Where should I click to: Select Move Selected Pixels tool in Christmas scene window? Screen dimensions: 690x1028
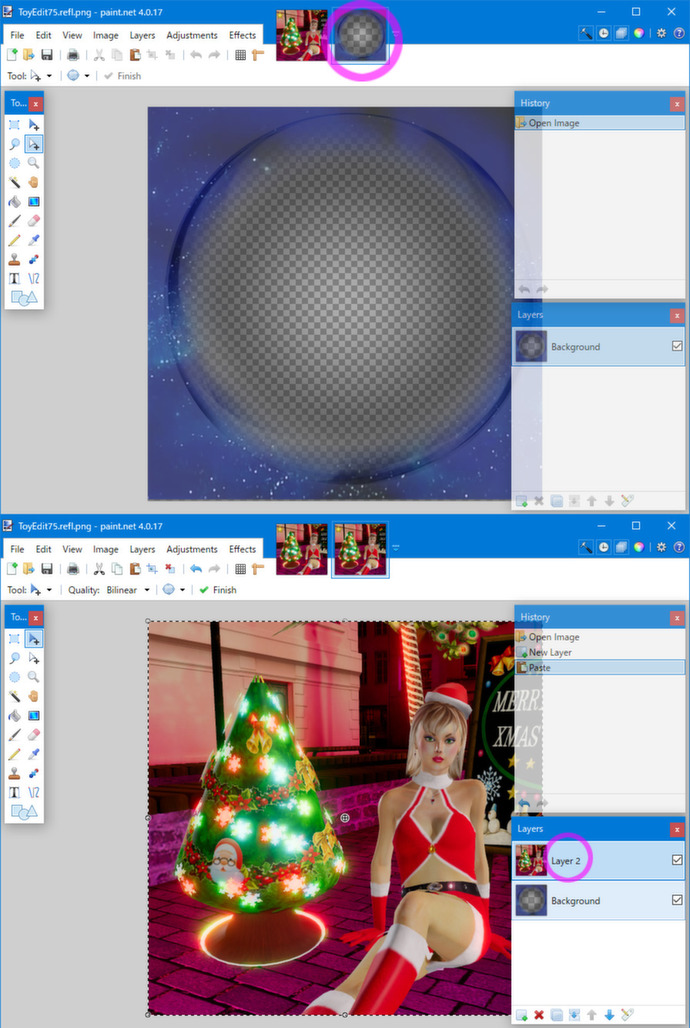[x=33, y=639]
